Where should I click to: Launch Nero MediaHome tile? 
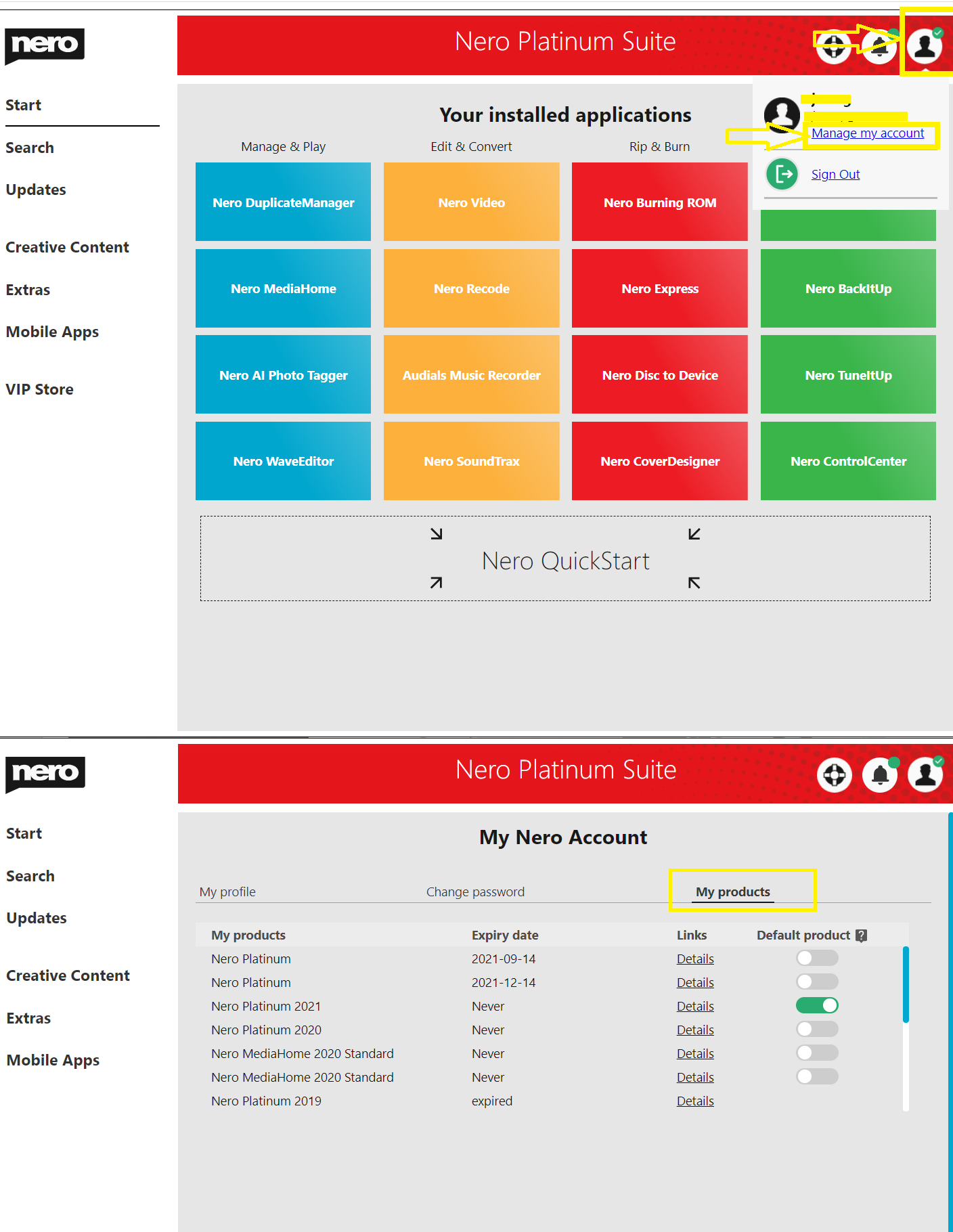(283, 288)
